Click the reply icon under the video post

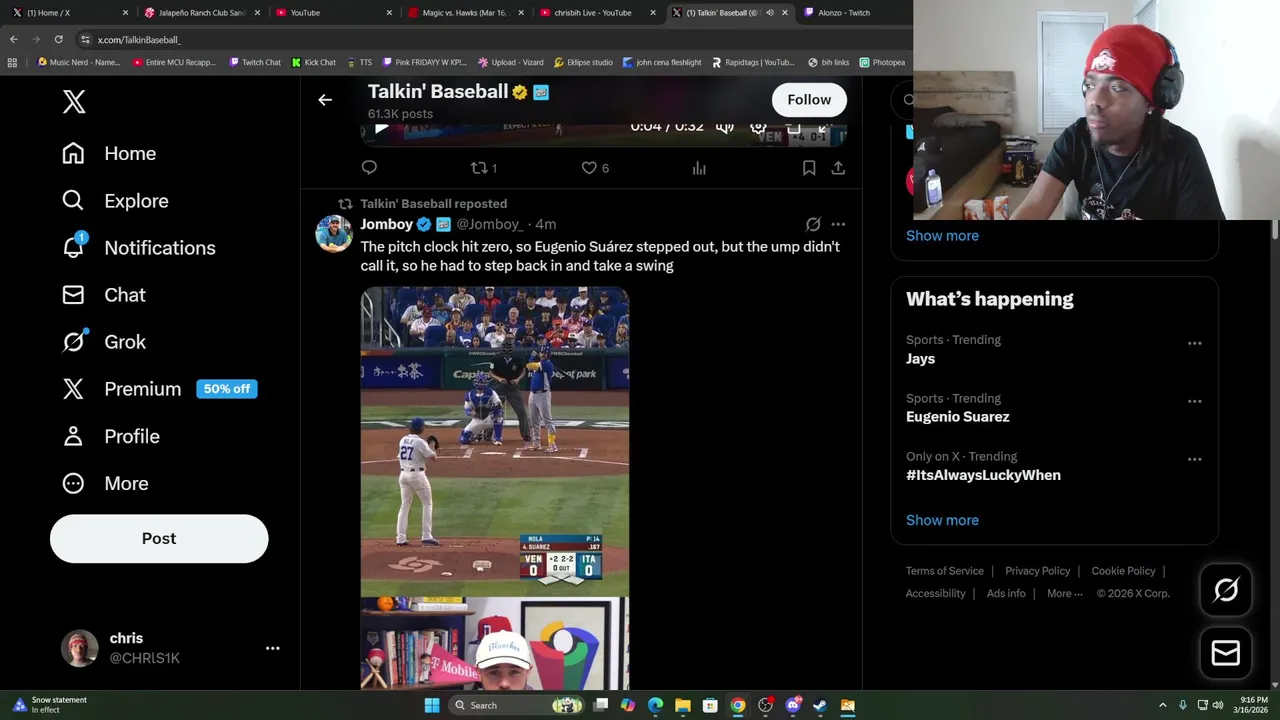[x=369, y=167]
